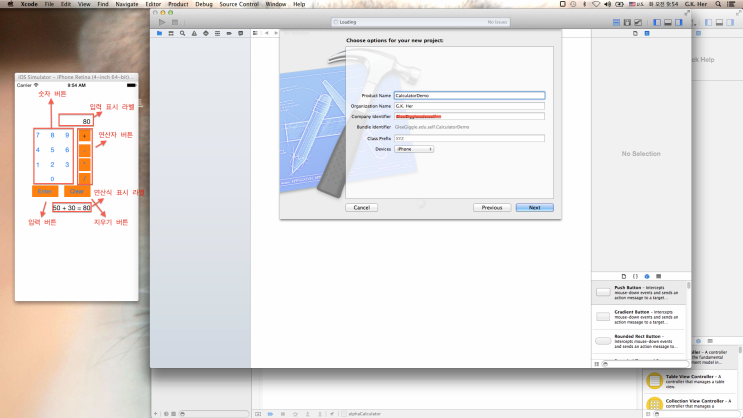Open the Project navigator folder icon
Image resolution: width=743 pixels, height=418 pixels.
[159, 33]
